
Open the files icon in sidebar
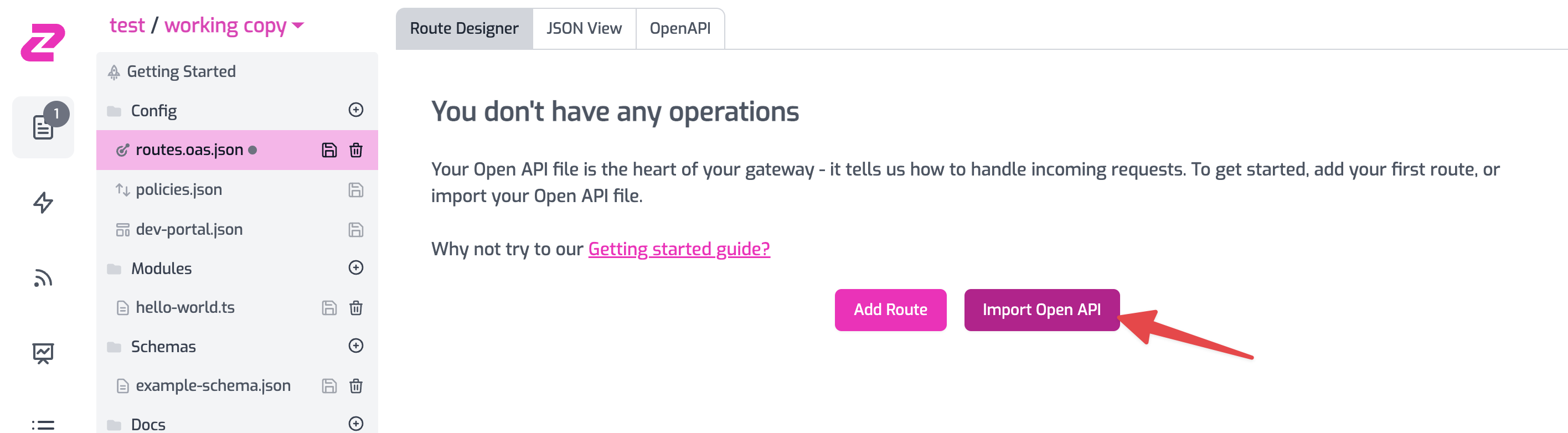(x=43, y=127)
